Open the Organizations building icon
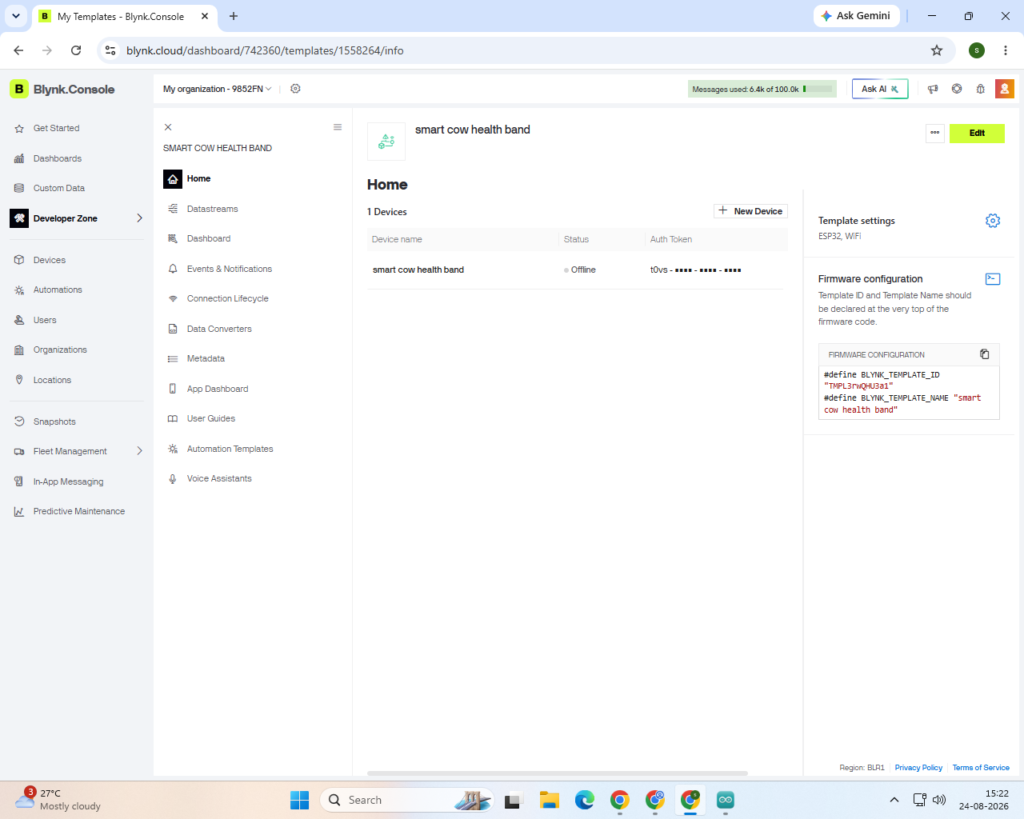 click(x=19, y=350)
